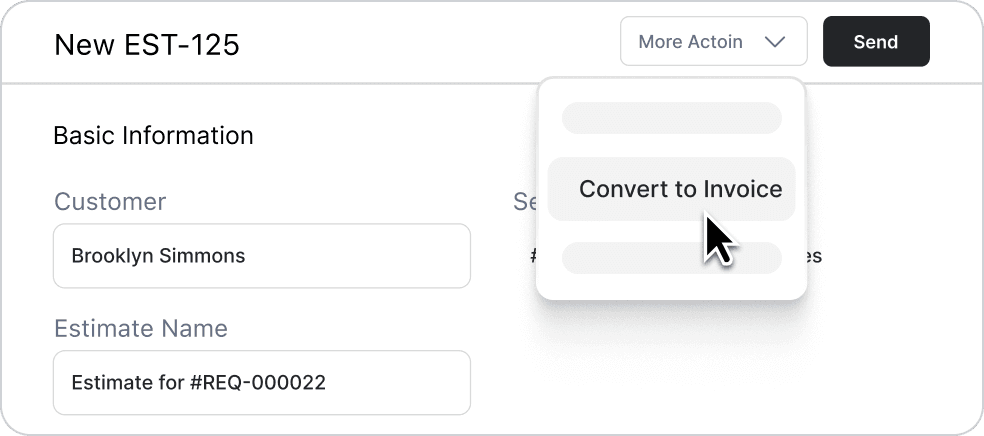
Task: Choose the placeholder item below Convert to Invoice
Action: [x=672, y=257]
